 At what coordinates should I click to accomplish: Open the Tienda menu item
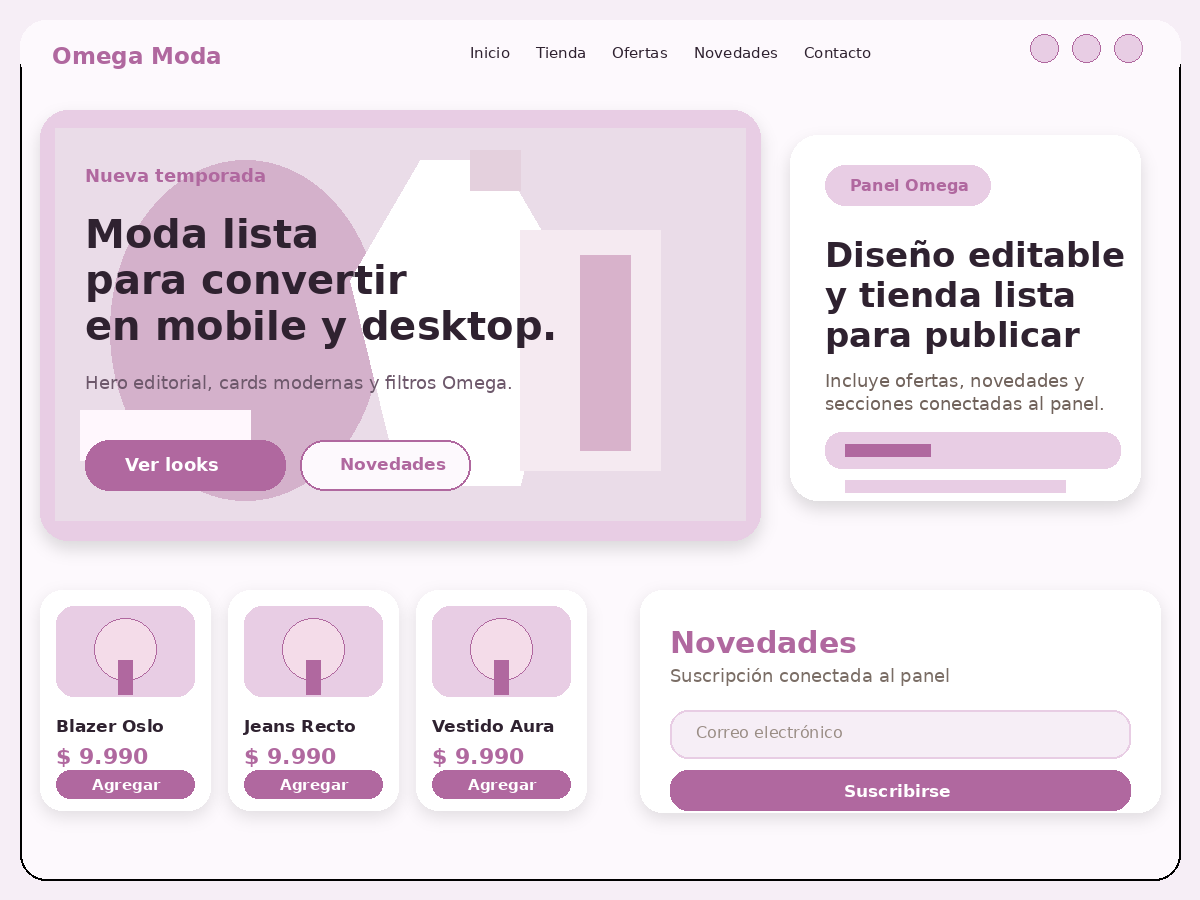(560, 53)
